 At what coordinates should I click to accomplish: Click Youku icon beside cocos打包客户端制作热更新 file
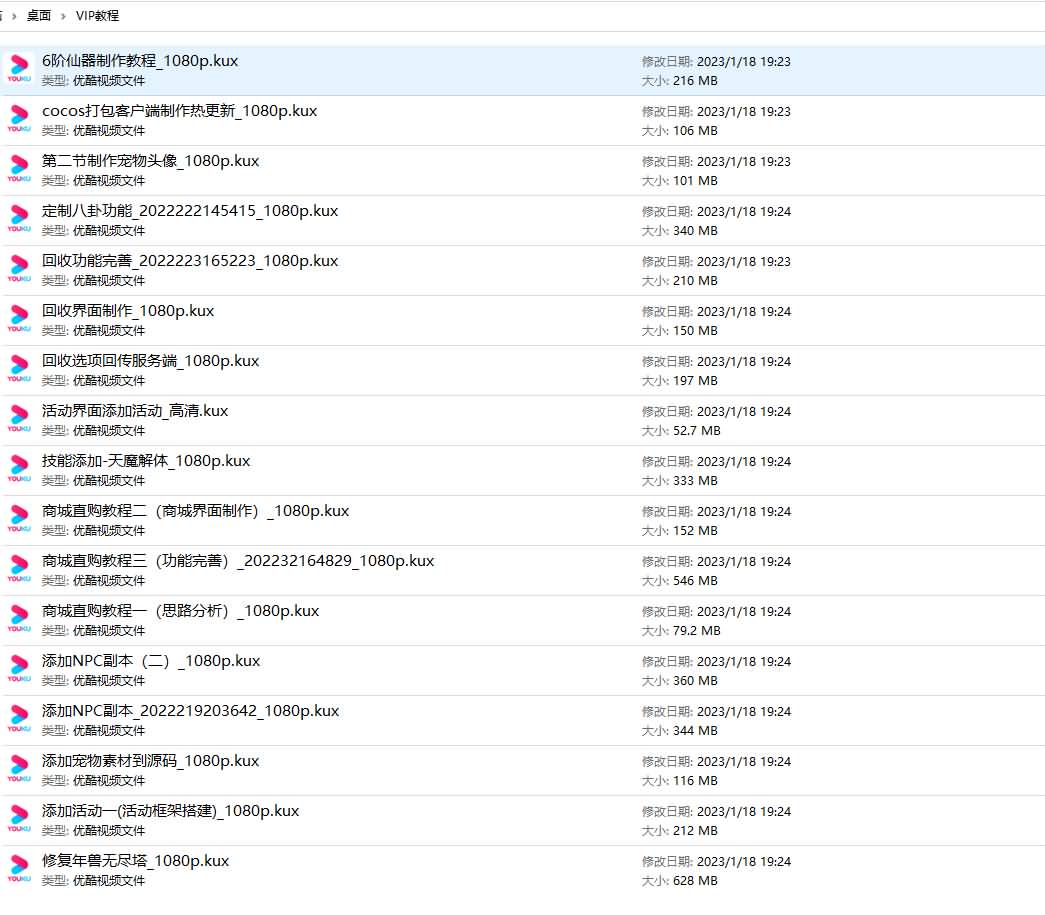coord(19,119)
